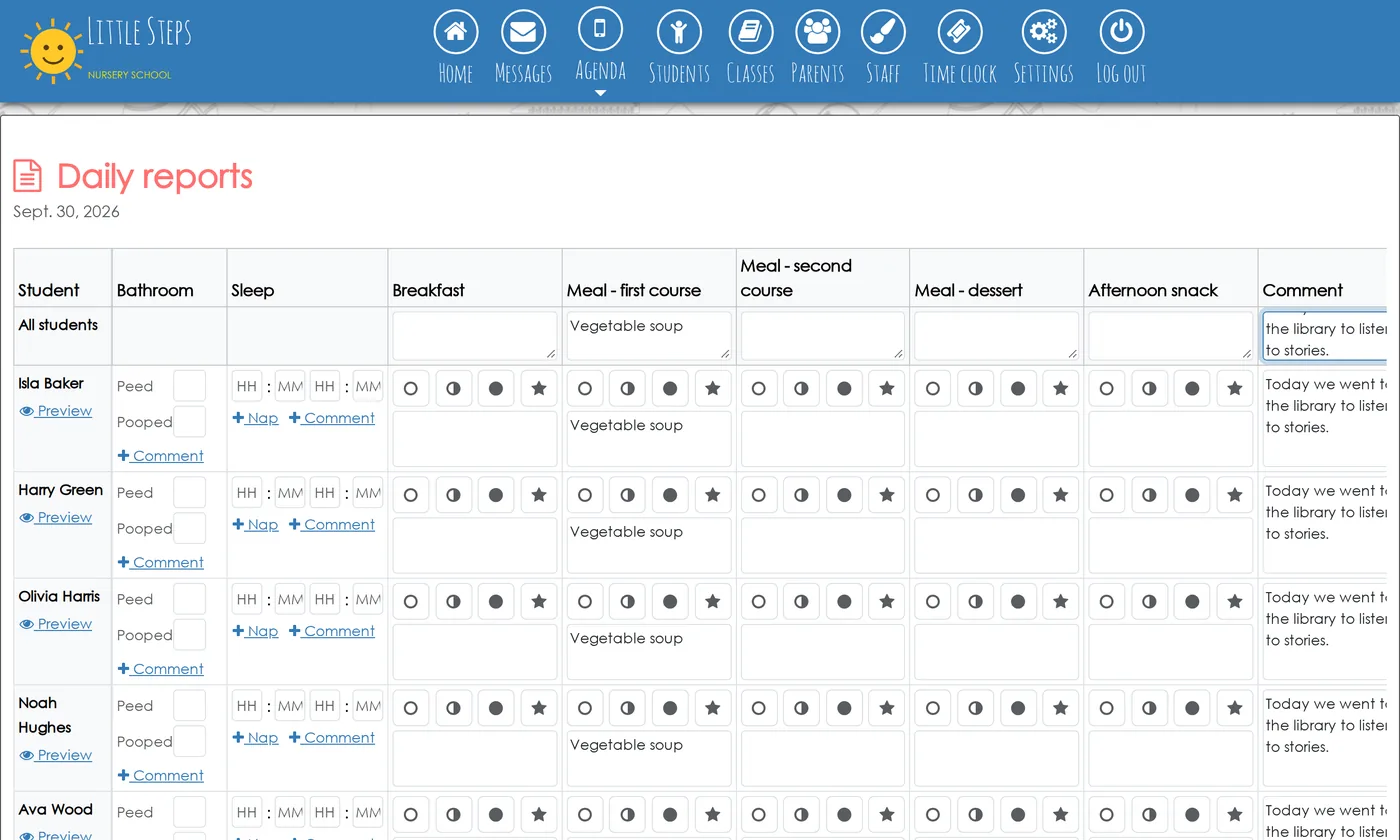Select star Afternoon snack rating for Isla Baker
This screenshot has height=840, width=1400.
click(x=1235, y=388)
